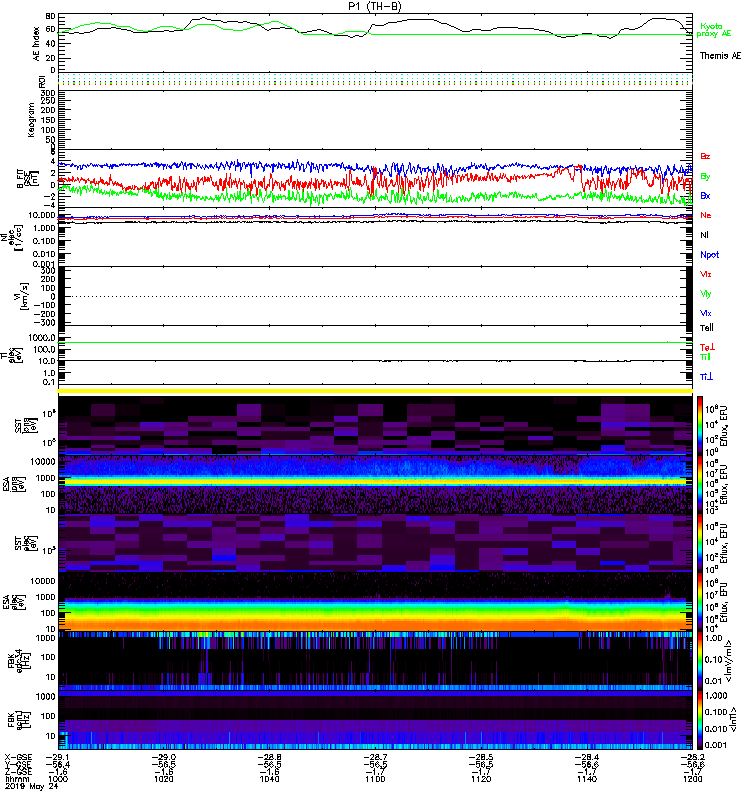Image resolution: width=750 pixels, height=800 pixels.
Task: Select the black Ni density legend label
Action: pyautogui.click(x=704, y=235)
